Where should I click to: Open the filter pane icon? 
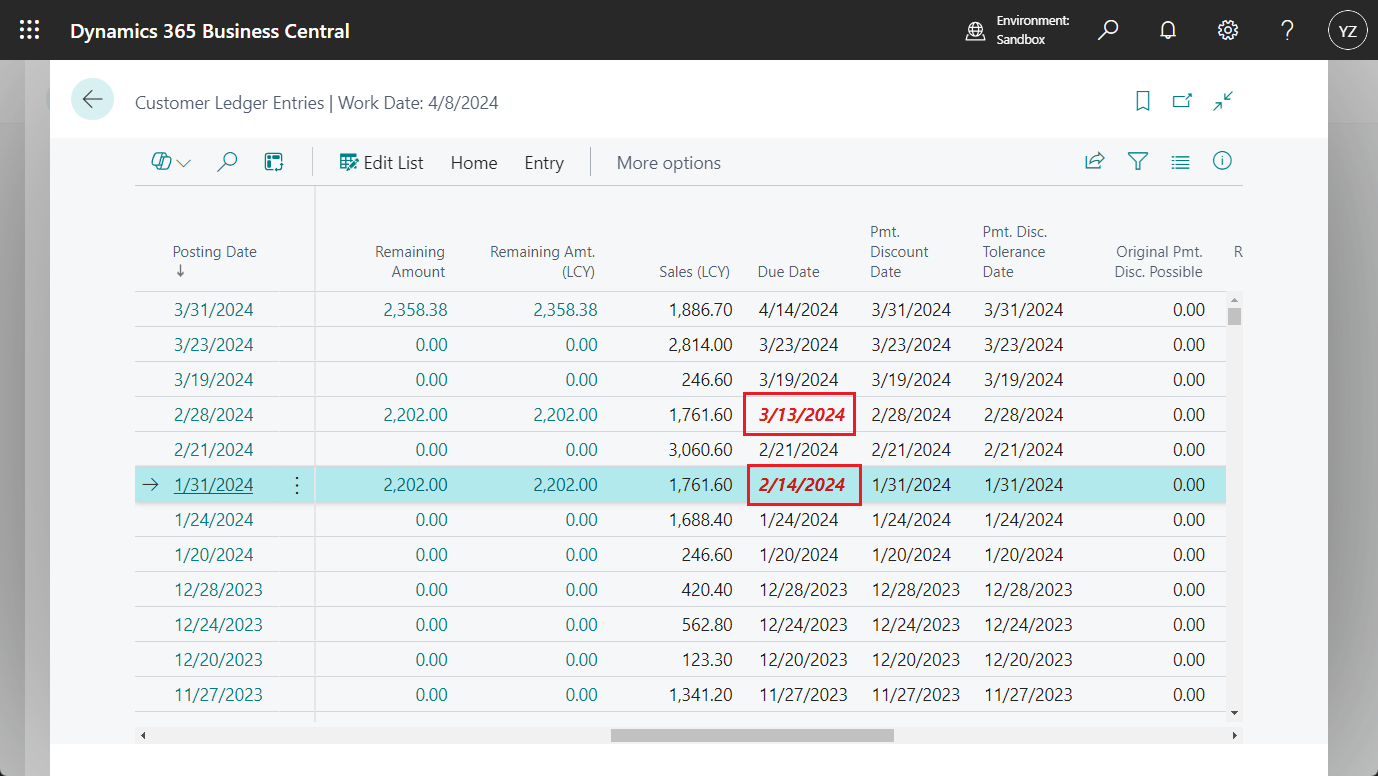point(1137,161)
